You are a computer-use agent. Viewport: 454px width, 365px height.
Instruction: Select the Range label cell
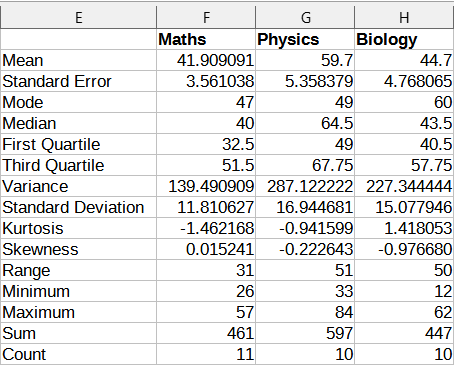tap(78, 270)
